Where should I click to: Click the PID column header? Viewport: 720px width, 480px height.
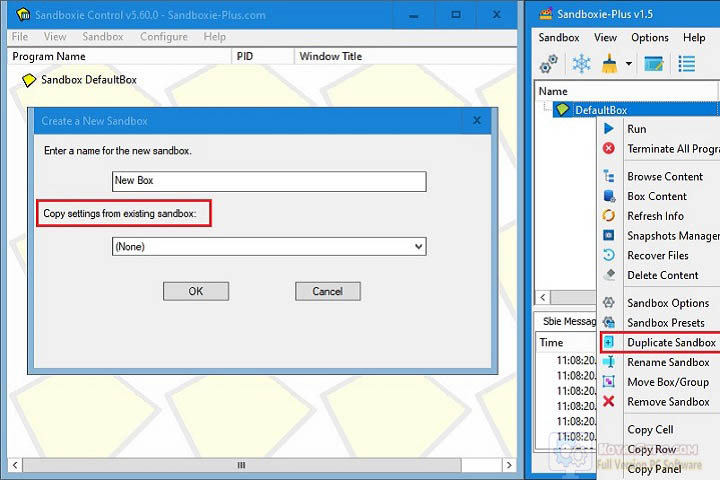point(263,56)
